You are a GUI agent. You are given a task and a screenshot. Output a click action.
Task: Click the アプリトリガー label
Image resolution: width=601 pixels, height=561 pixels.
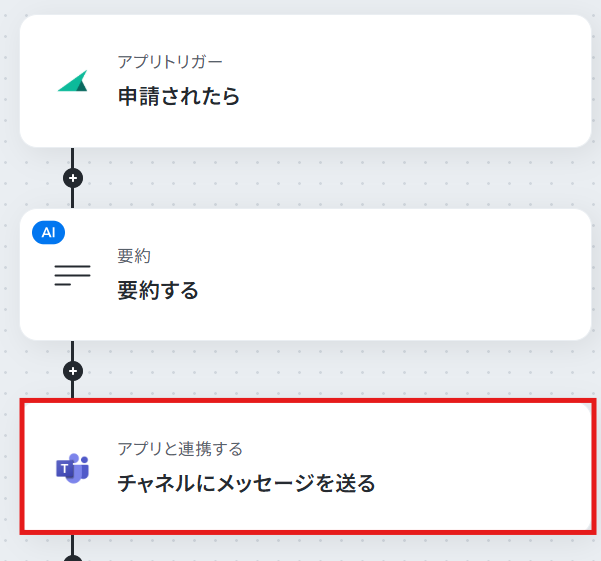[x=170, y=62]
